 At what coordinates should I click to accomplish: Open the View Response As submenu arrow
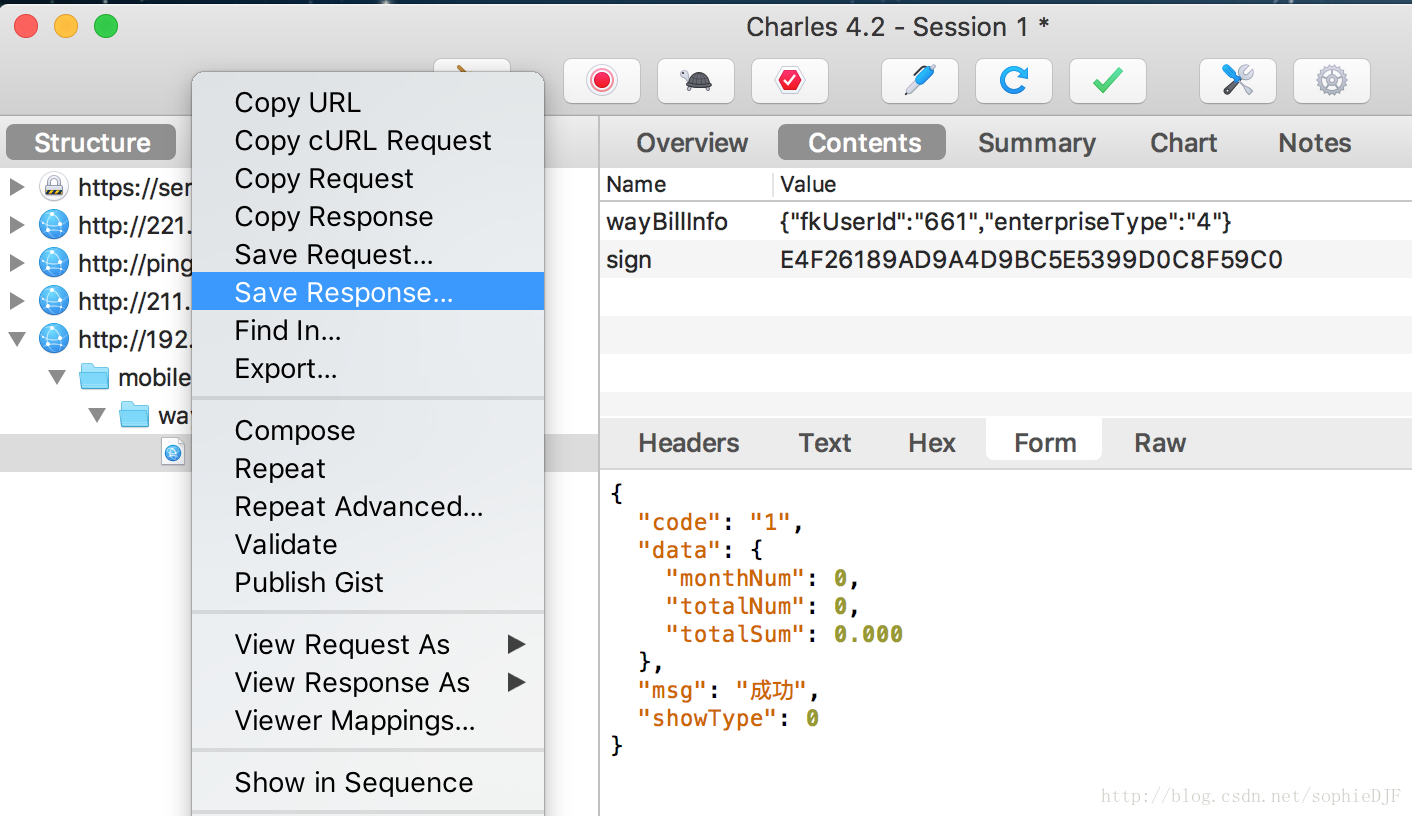(516, 682)
